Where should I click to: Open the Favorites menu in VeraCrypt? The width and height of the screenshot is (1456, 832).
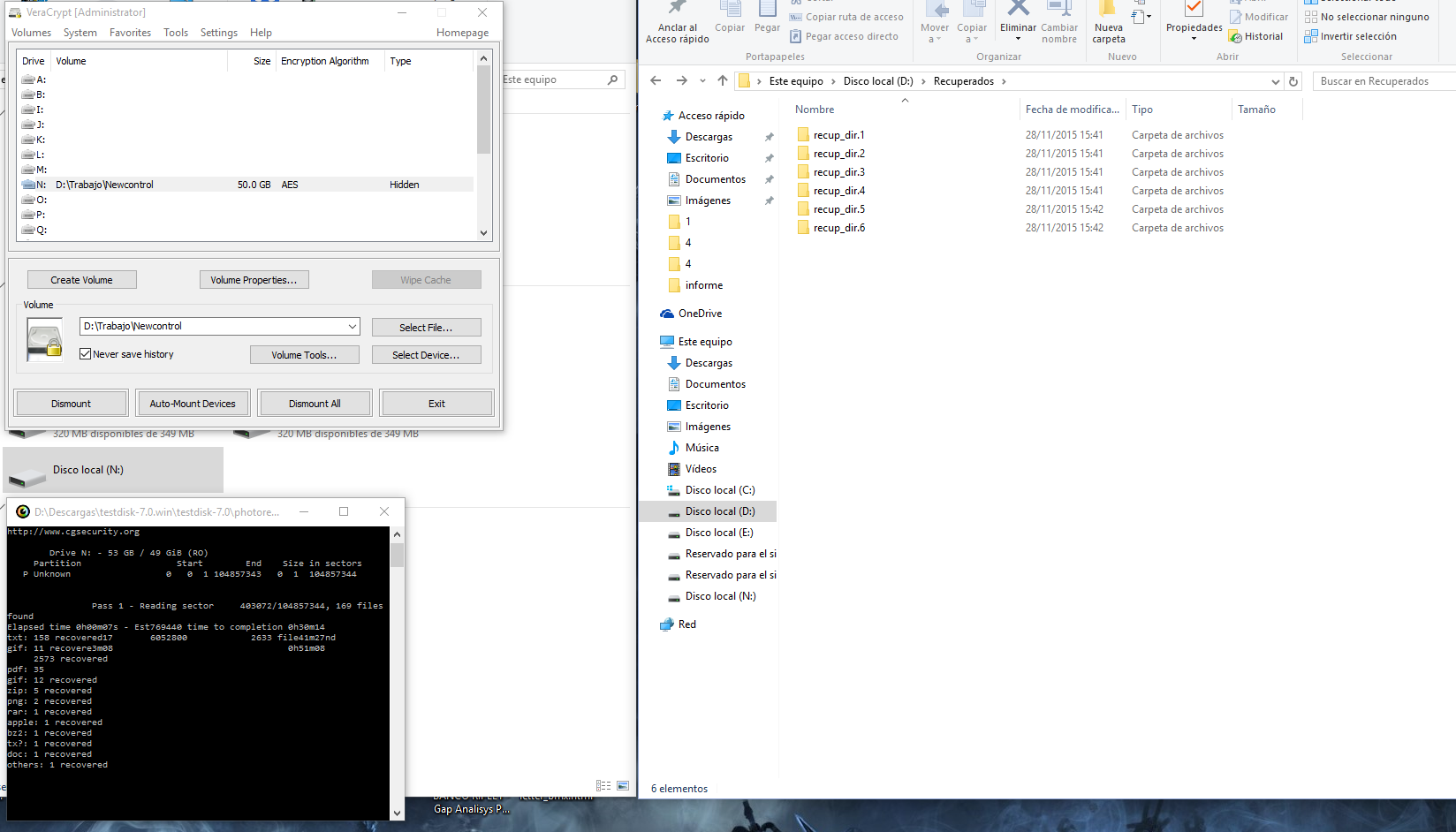pos(131,33)
